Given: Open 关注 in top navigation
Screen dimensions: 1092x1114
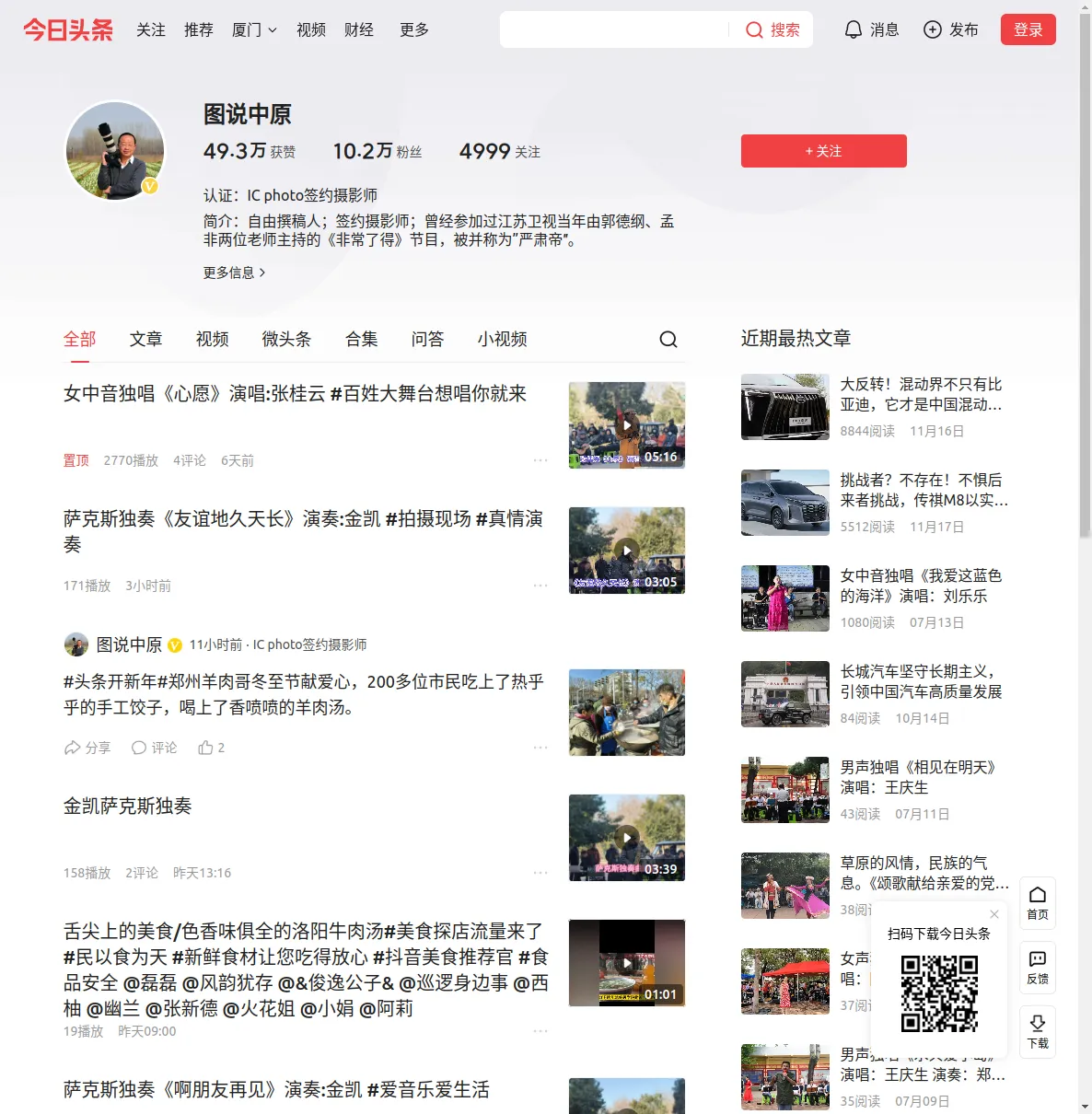Looking at the screenshot, I should [x=151, y=29].
